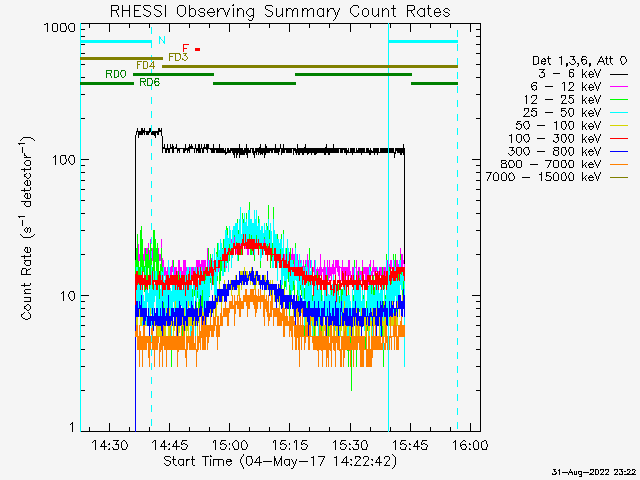
Task: Click the orange 800 - 7000 keV legend line
Action: (x=619, y=164)
